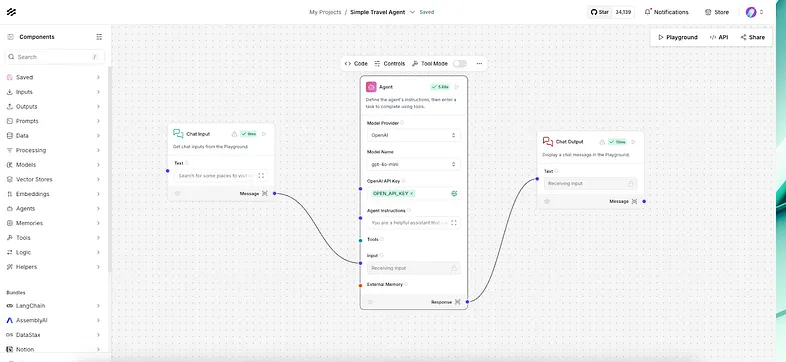Click the DataStax bundle icon
The image size is (786, 362).
[10, 334]
